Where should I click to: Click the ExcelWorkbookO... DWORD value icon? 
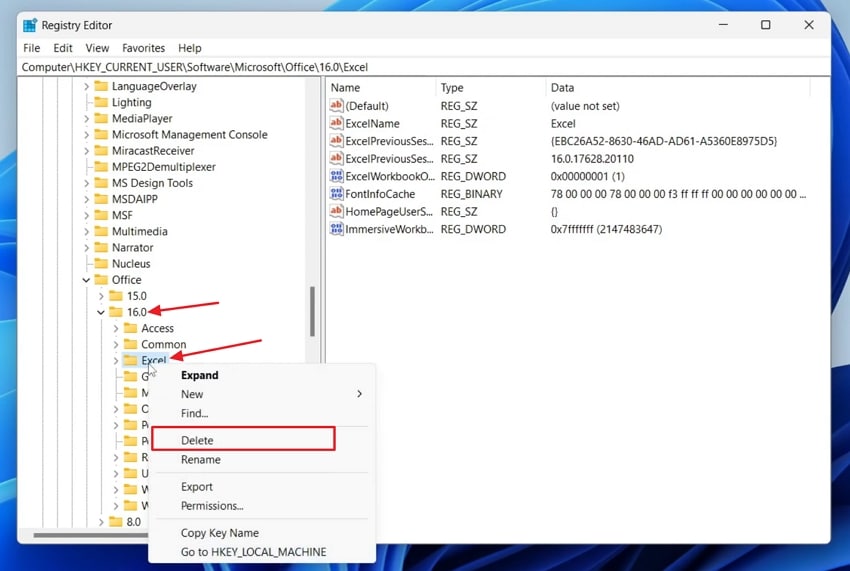pos(337,176)
